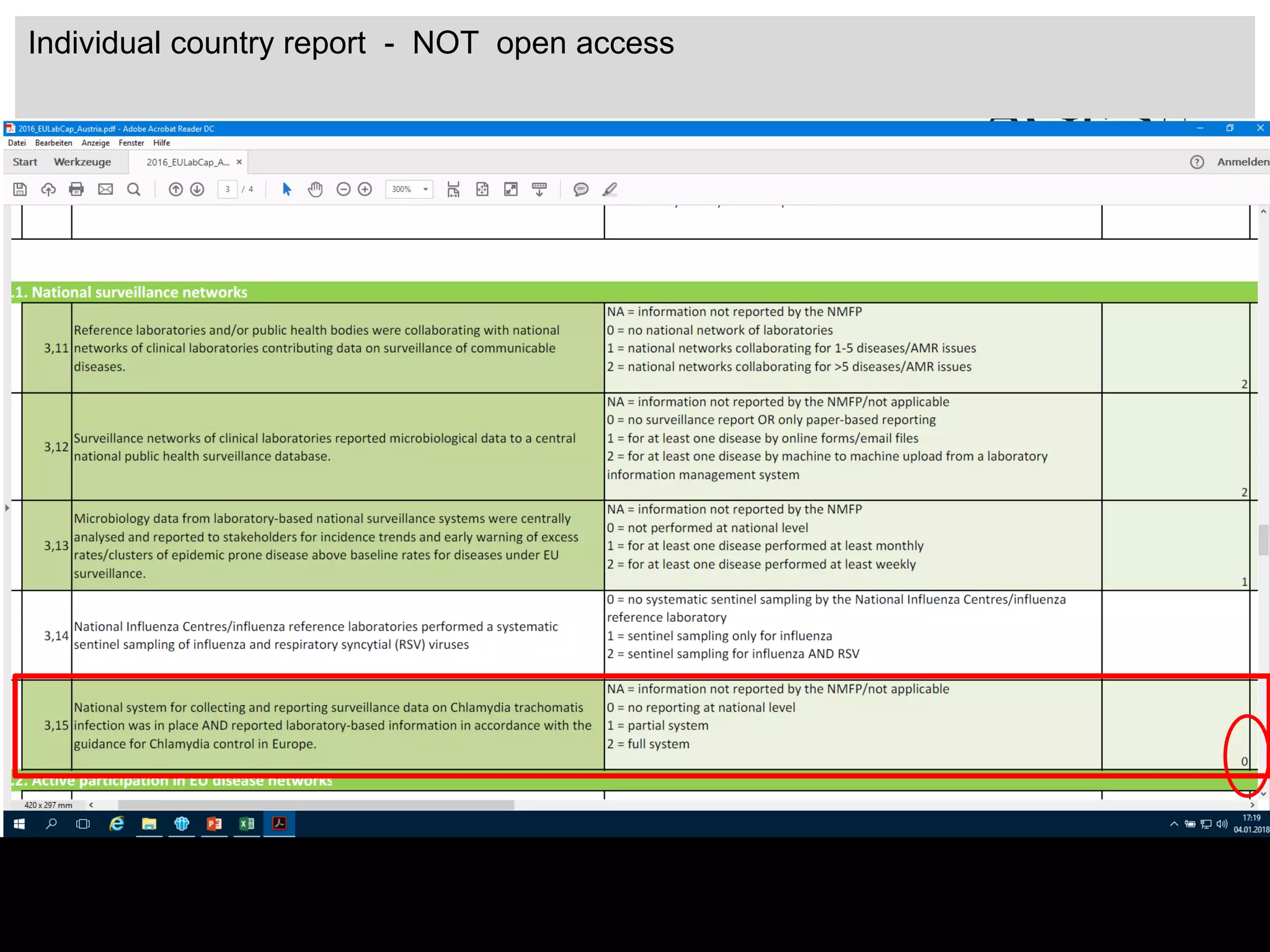The height and width of the screenshot is (952, 1270).
Task: Click the page number input field
Action: tap(228, 189)
